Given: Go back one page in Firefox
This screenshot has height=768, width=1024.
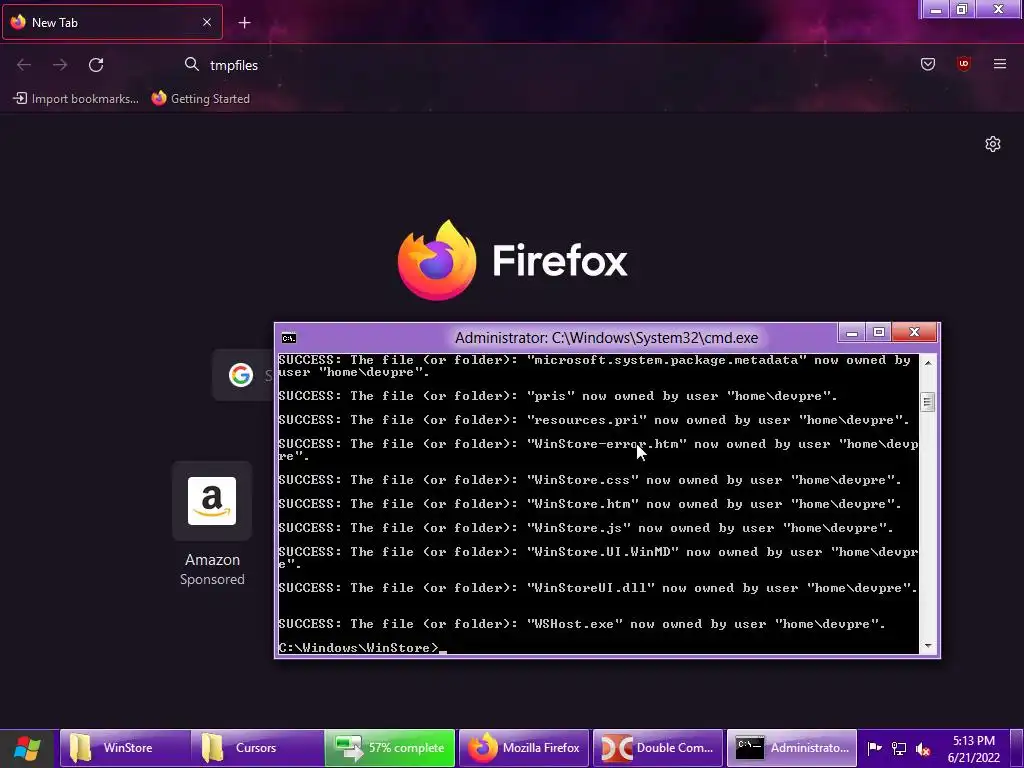Looking at the screenshot, I should [x=24, y=65].
